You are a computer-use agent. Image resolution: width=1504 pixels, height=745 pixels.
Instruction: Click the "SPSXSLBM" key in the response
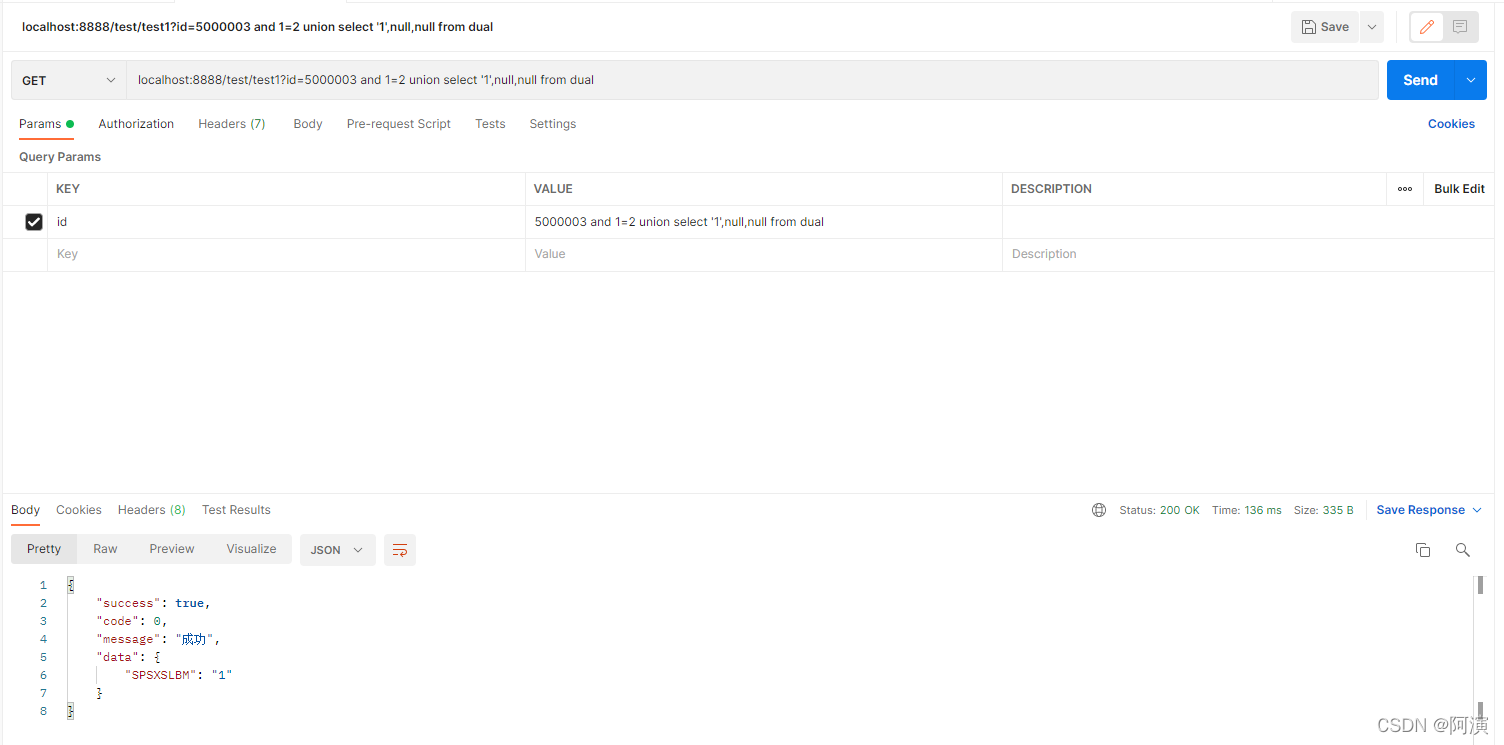tap(165, 675)
